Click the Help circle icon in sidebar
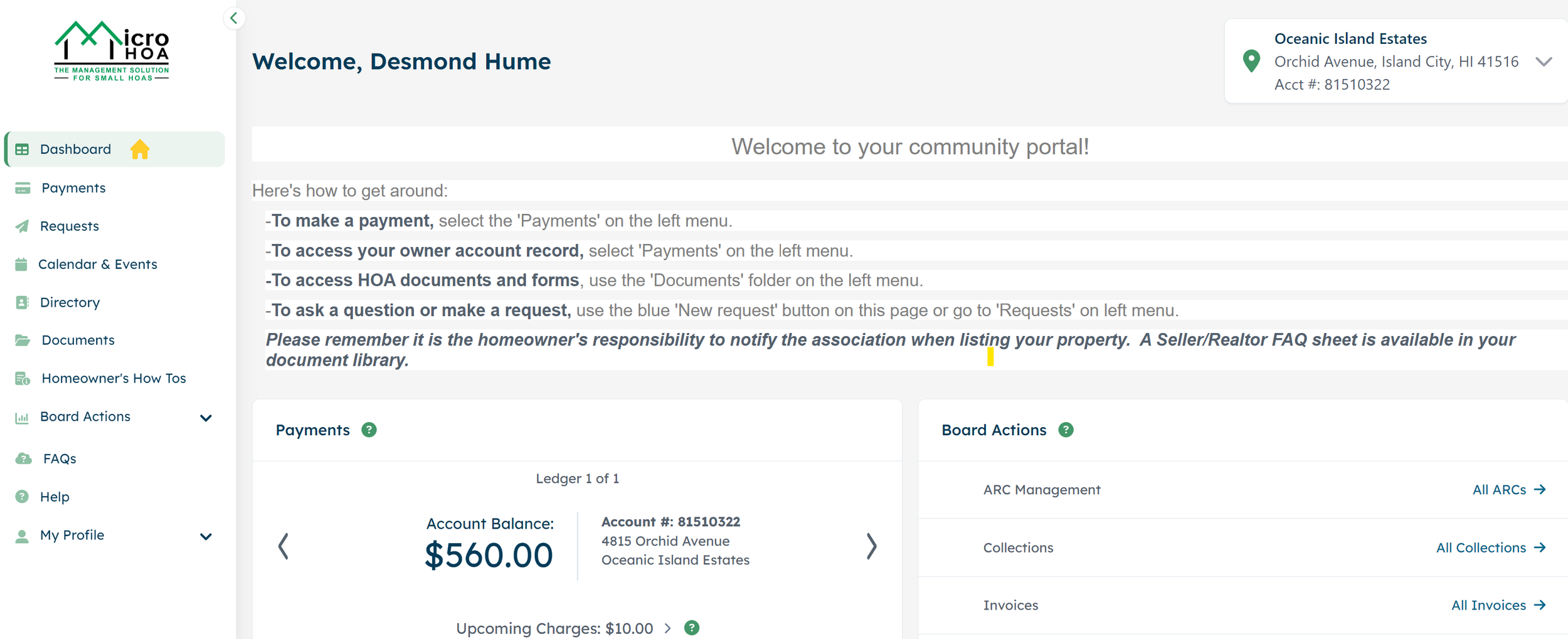Image resolution: width=1568 pixels, height=639 pixels. pos(23,496)
